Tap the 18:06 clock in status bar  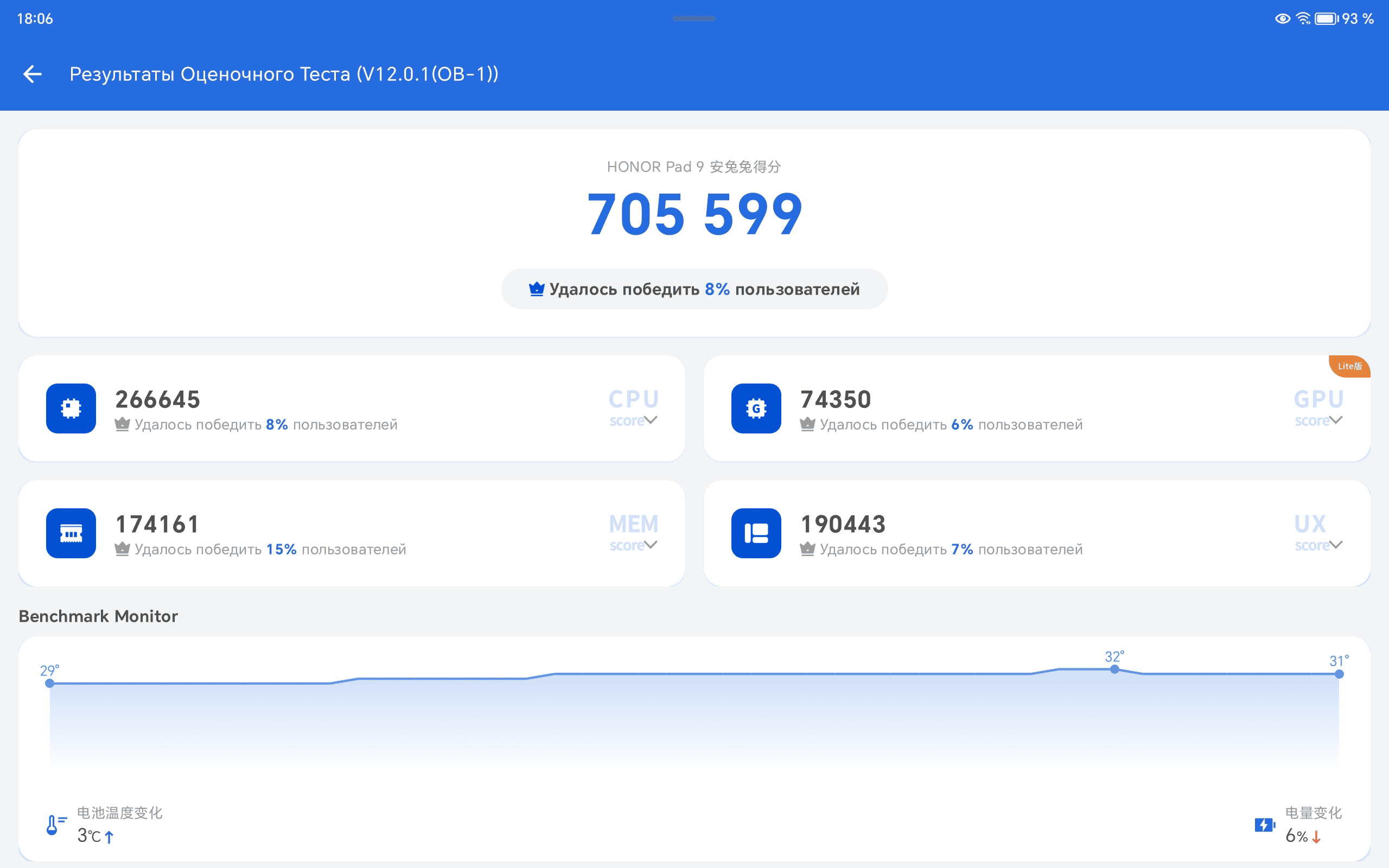point(35,19)
